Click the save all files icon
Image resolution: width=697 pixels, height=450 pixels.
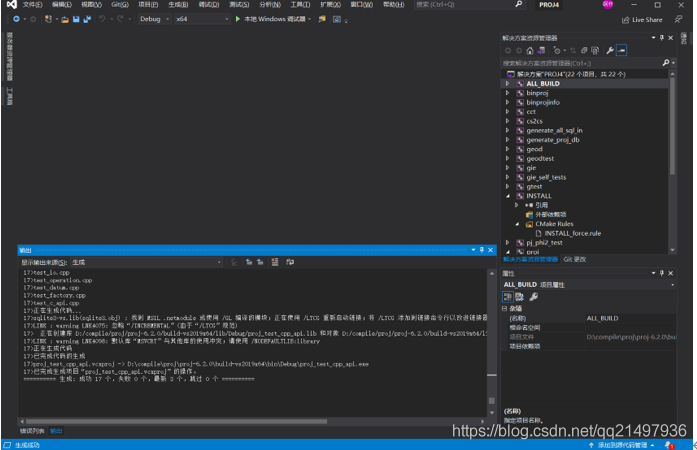(x=87, y=20)
